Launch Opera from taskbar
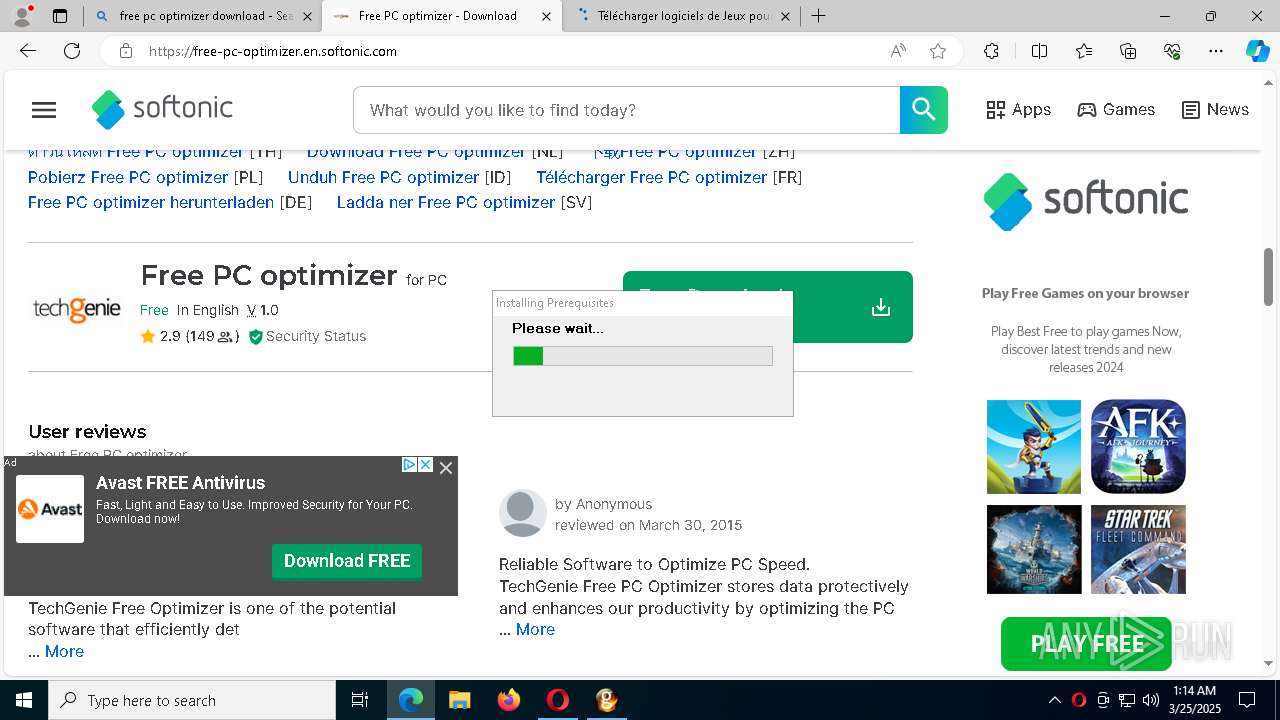This screenshot has width=1280, height=720. coord(558,700)
